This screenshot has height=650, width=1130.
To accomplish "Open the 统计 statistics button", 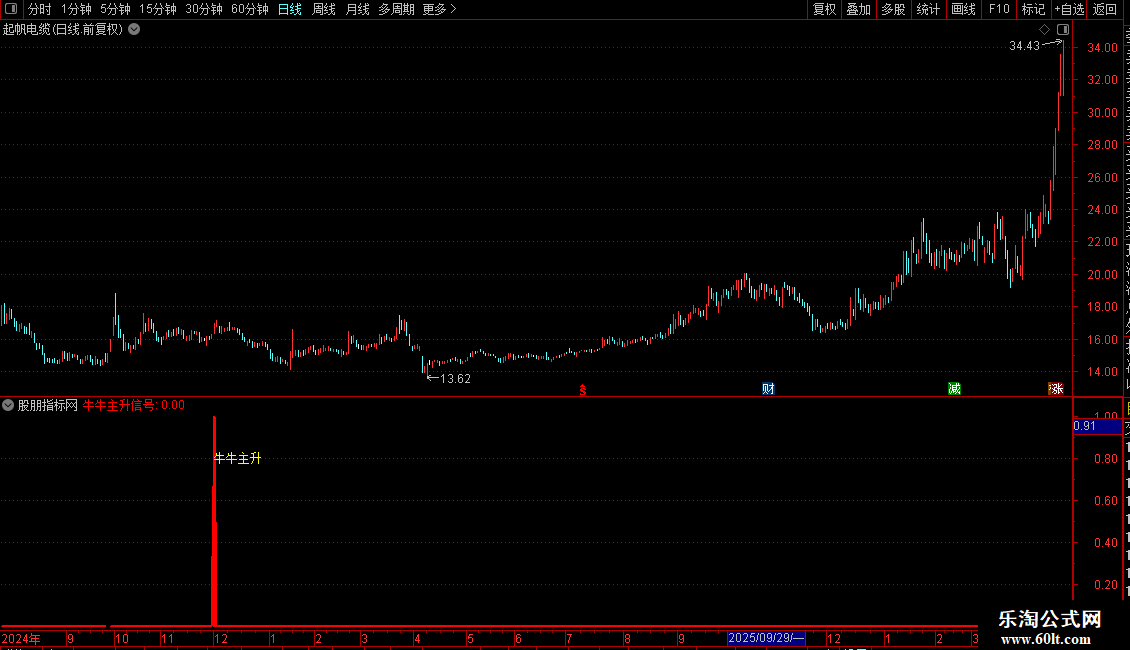I will click(927, 9).
